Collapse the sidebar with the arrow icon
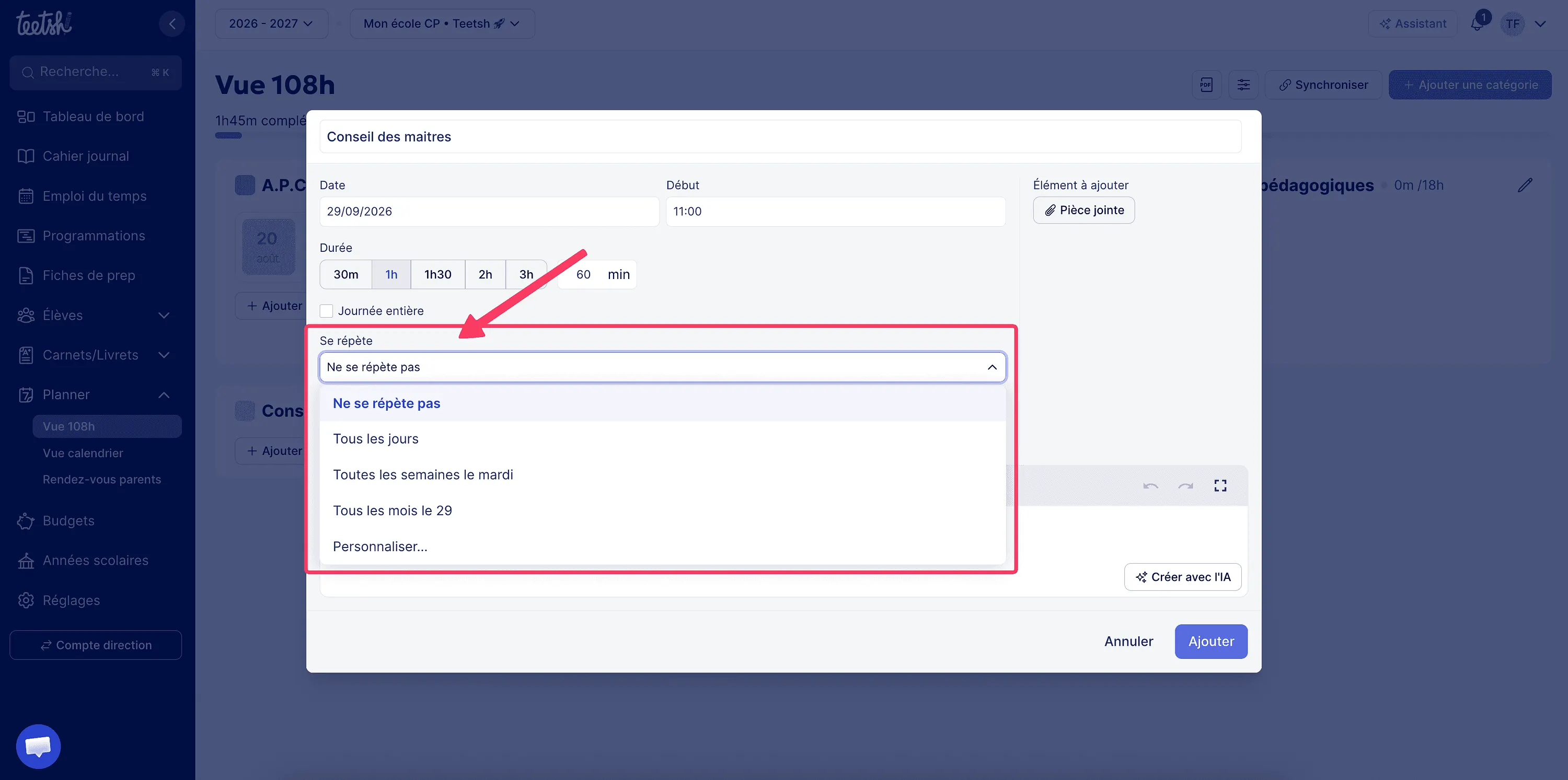The height and width of the screenshot is (780, 1568). [172, 24]
